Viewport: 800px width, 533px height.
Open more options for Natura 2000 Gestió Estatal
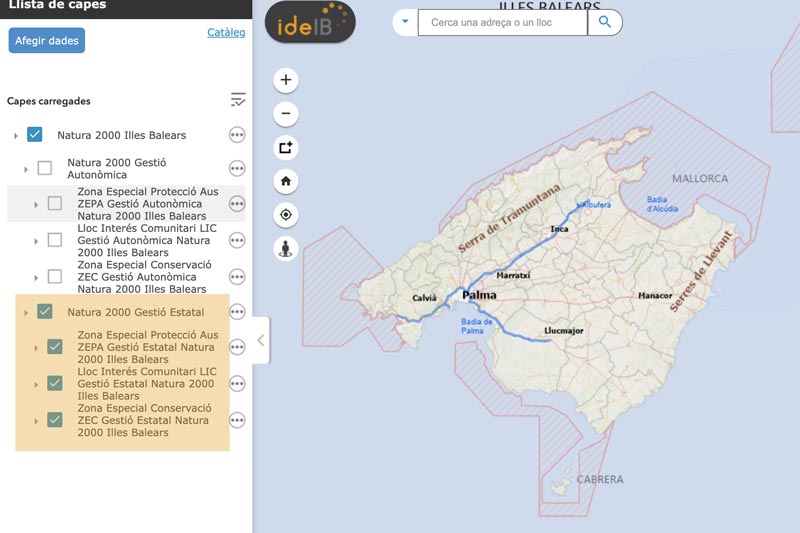(x=237, y=312)
